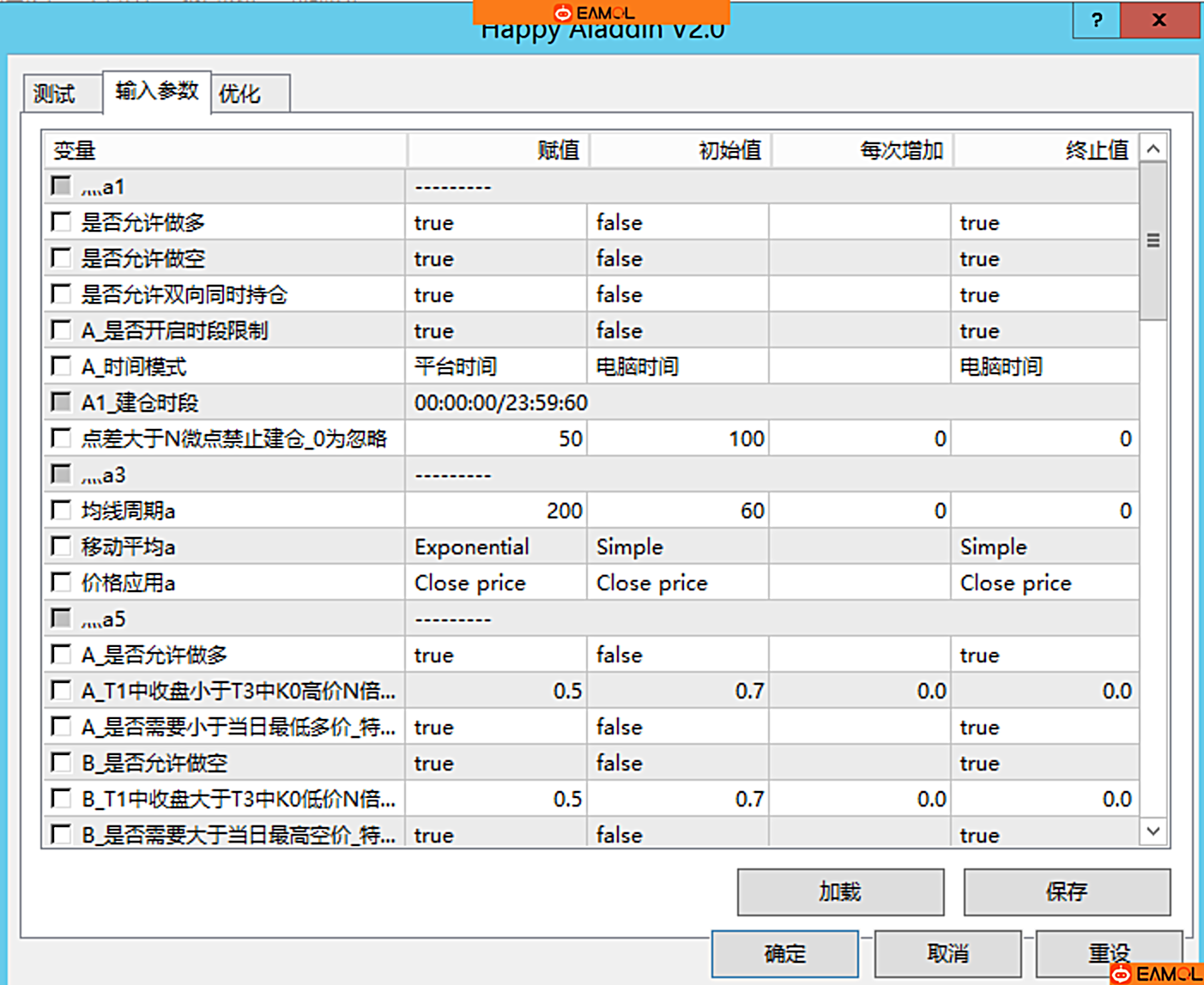Toggle checkbox for A_是否需要小于当日最低多价
The height and width of the screenshot is (985, 1204).
tap(61, 727)
